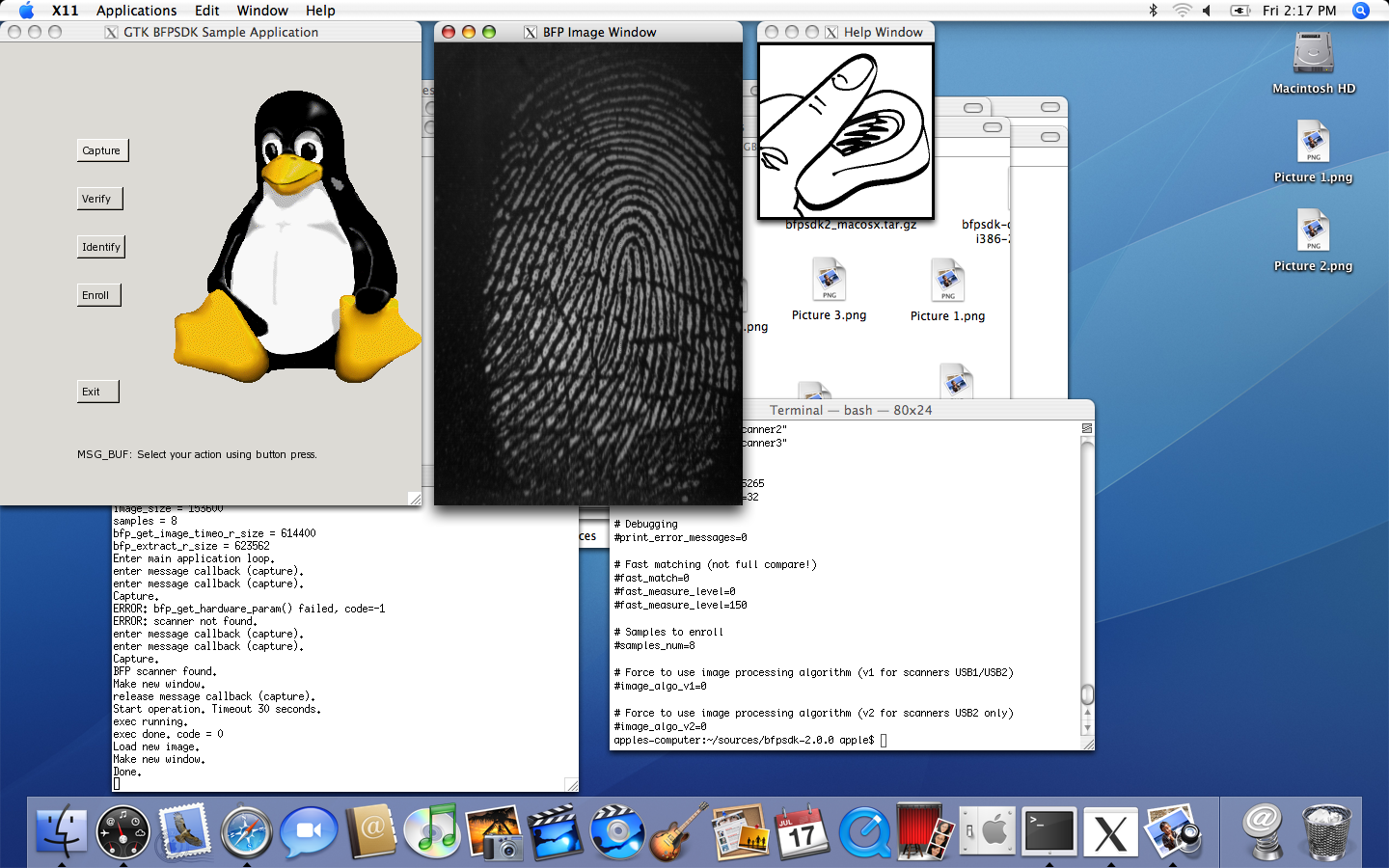Launch iTunes from the dock

click(431, 832)
